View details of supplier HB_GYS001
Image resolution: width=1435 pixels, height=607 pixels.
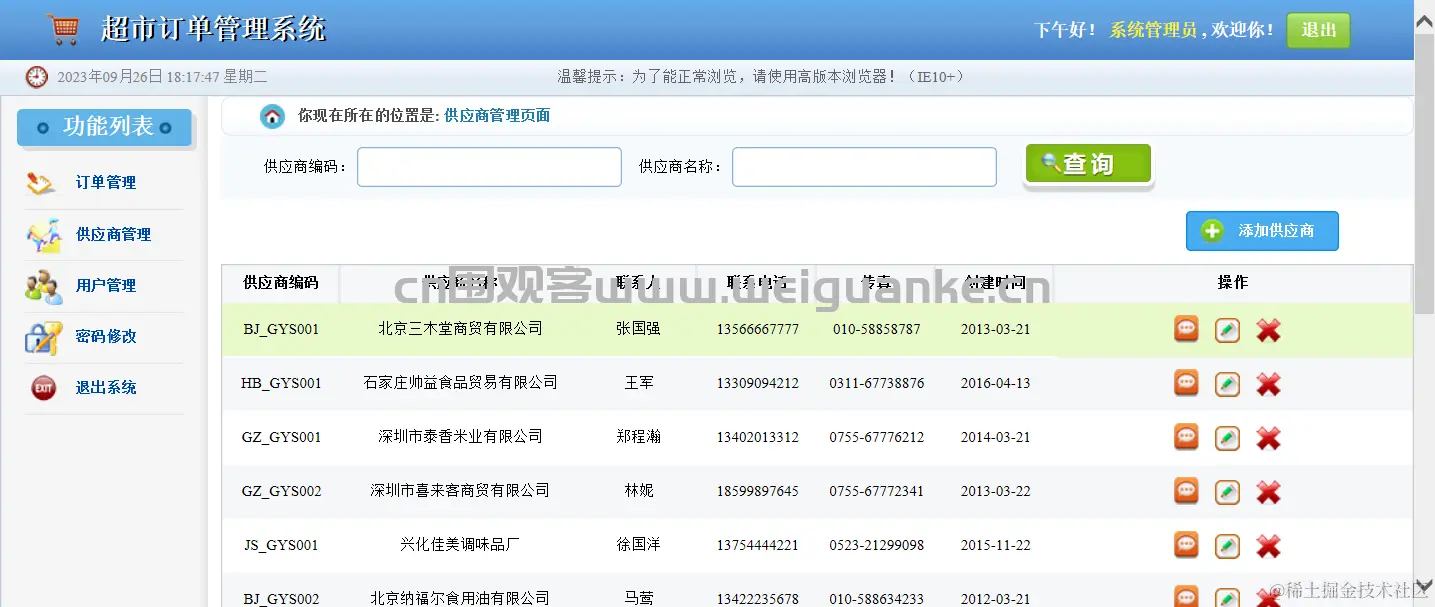click(x=1186, y=382)
